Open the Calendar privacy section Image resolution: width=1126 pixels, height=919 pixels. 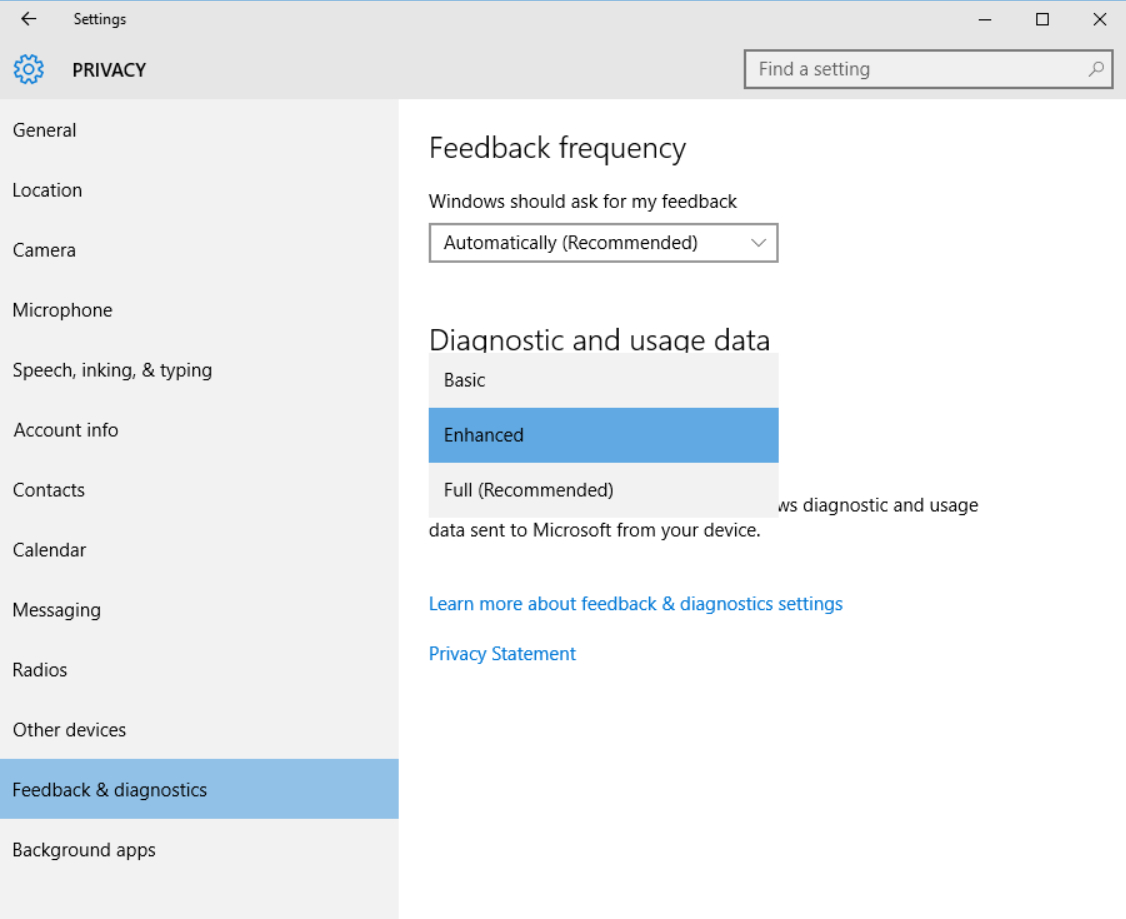point(199,550)
